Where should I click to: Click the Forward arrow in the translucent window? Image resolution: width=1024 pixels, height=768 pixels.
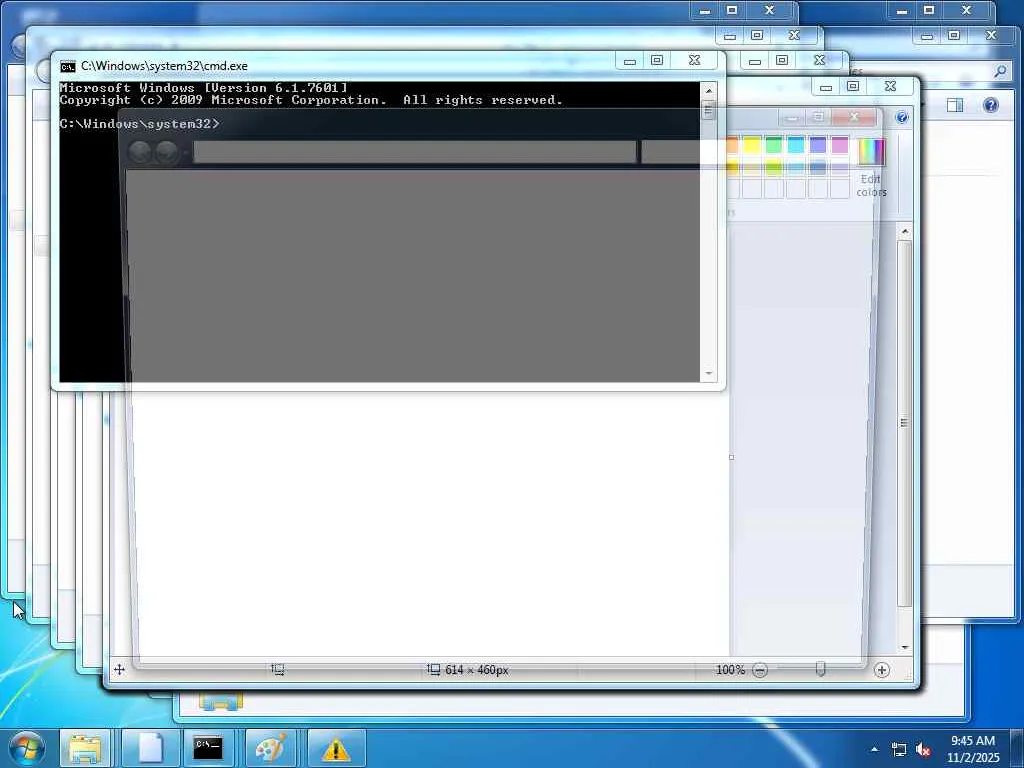coord(167,152)
